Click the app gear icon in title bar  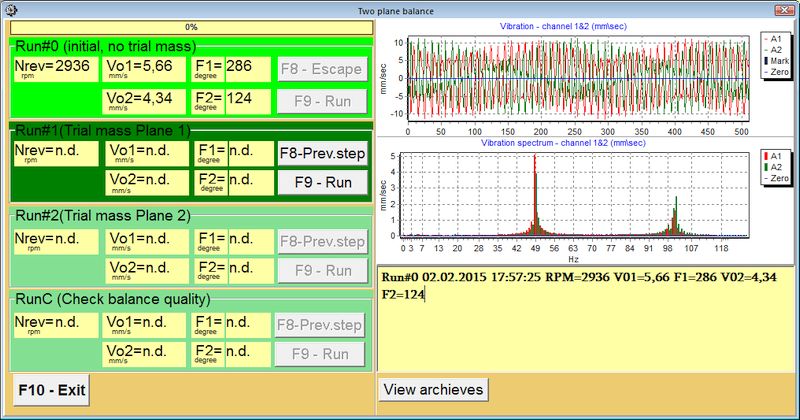tap(11, 10)
